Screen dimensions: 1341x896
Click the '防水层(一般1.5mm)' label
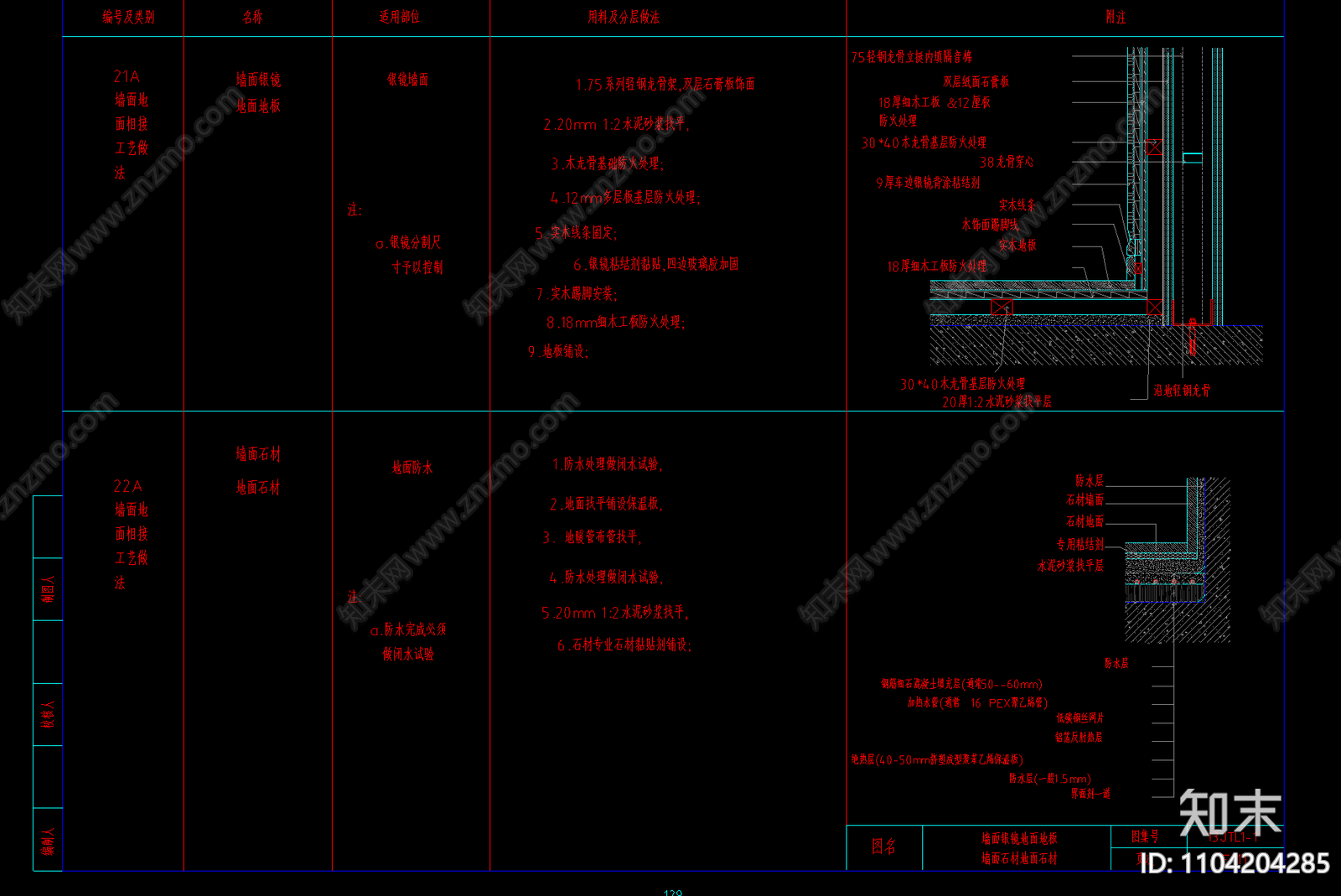point(1050,779)
